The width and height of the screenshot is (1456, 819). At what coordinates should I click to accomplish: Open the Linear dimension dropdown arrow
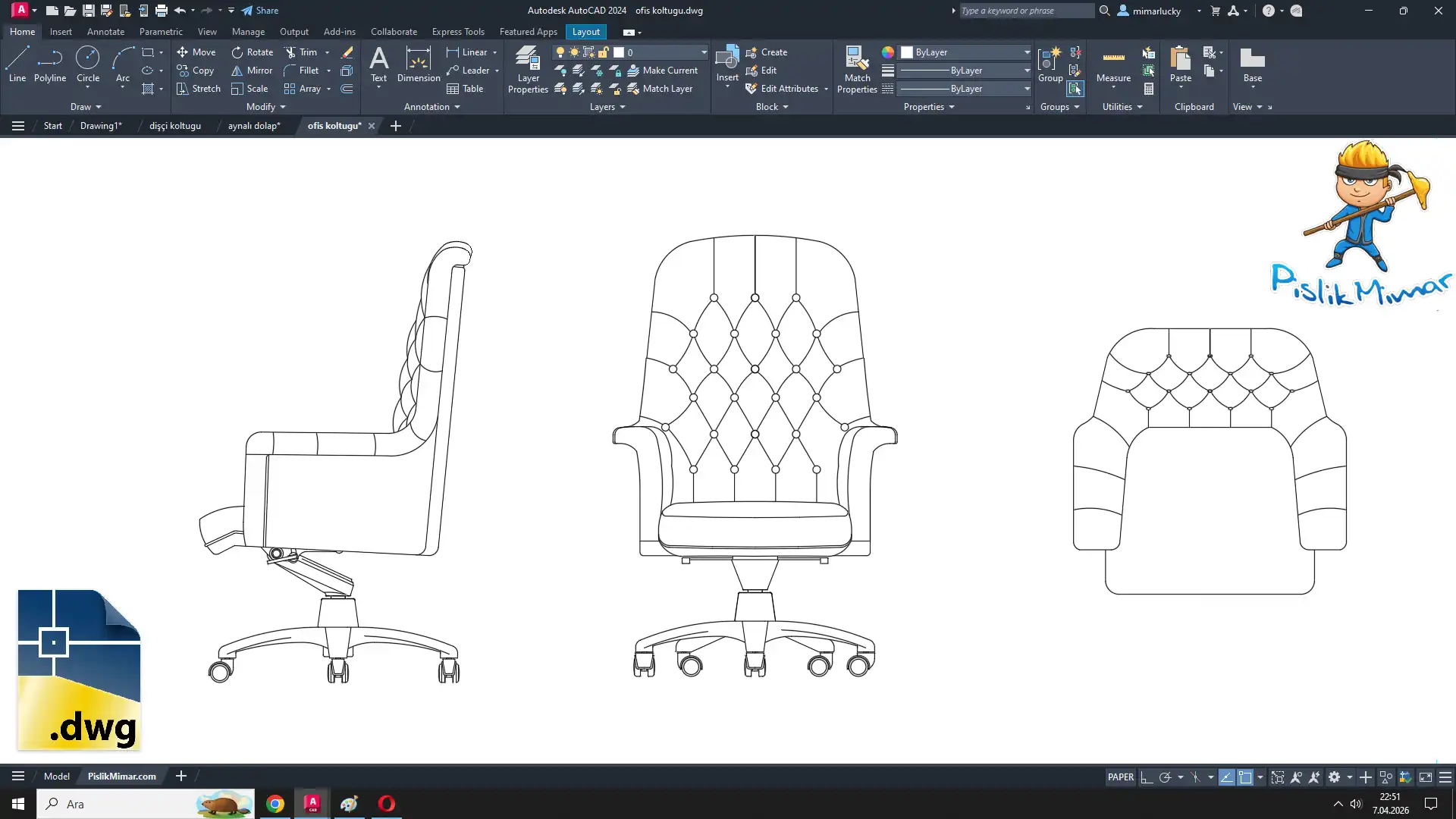pos(495,52)
